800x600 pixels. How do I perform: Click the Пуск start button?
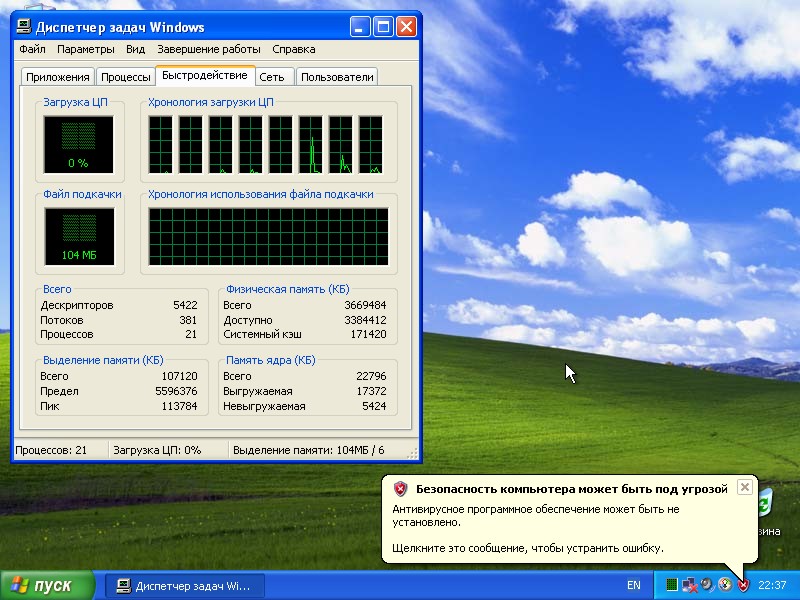click(47, 585)
